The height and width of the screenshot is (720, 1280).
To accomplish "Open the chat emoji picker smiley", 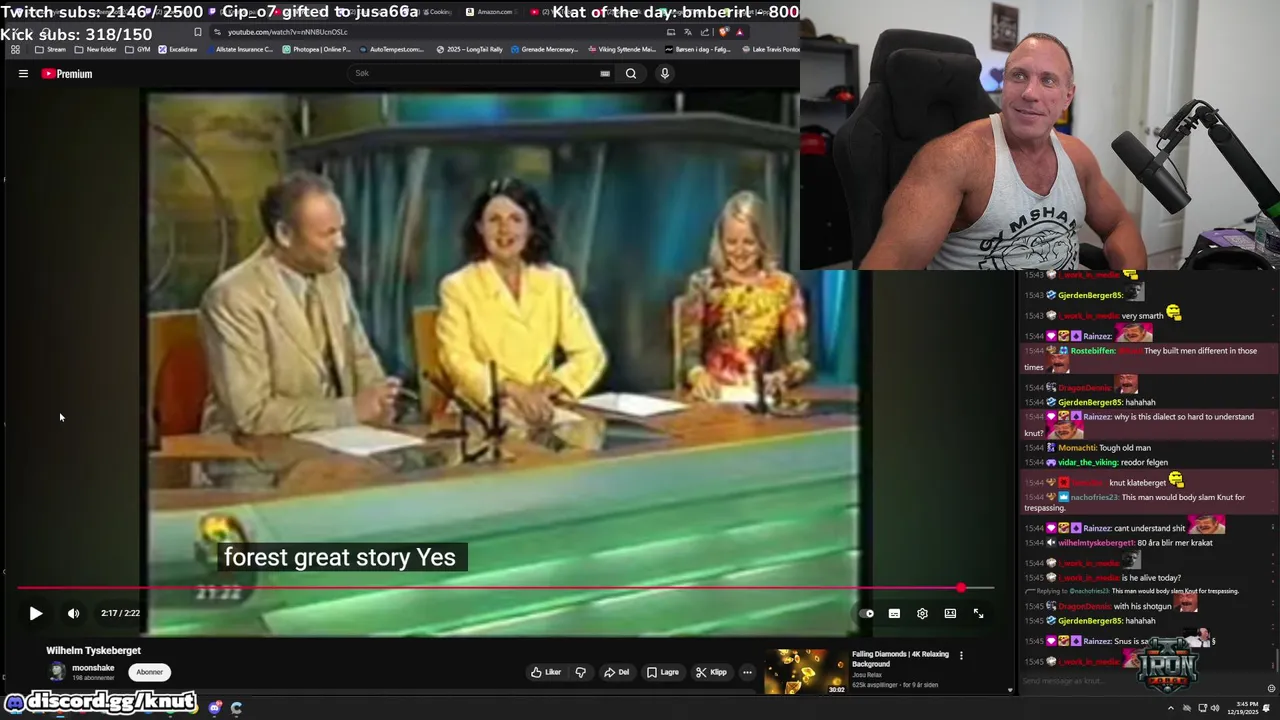I will pos(1271,688).
